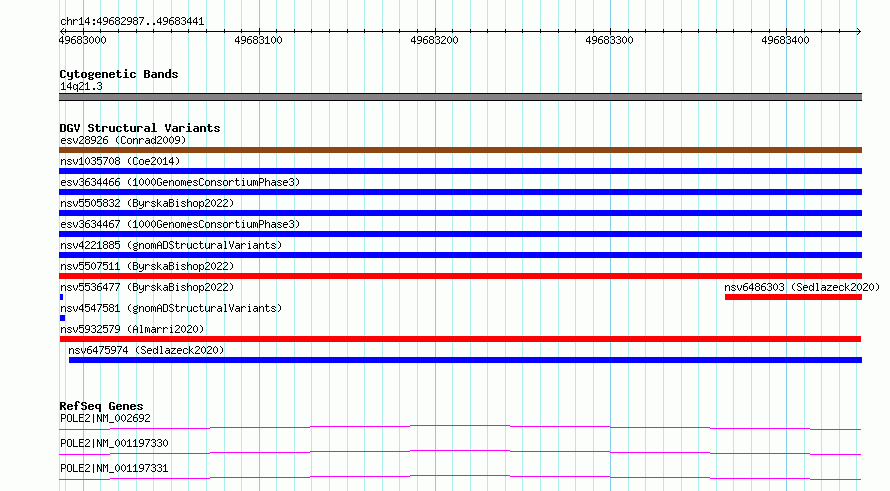Click the 49683100 ruler position
890x491 pixels.
point(258,40)
